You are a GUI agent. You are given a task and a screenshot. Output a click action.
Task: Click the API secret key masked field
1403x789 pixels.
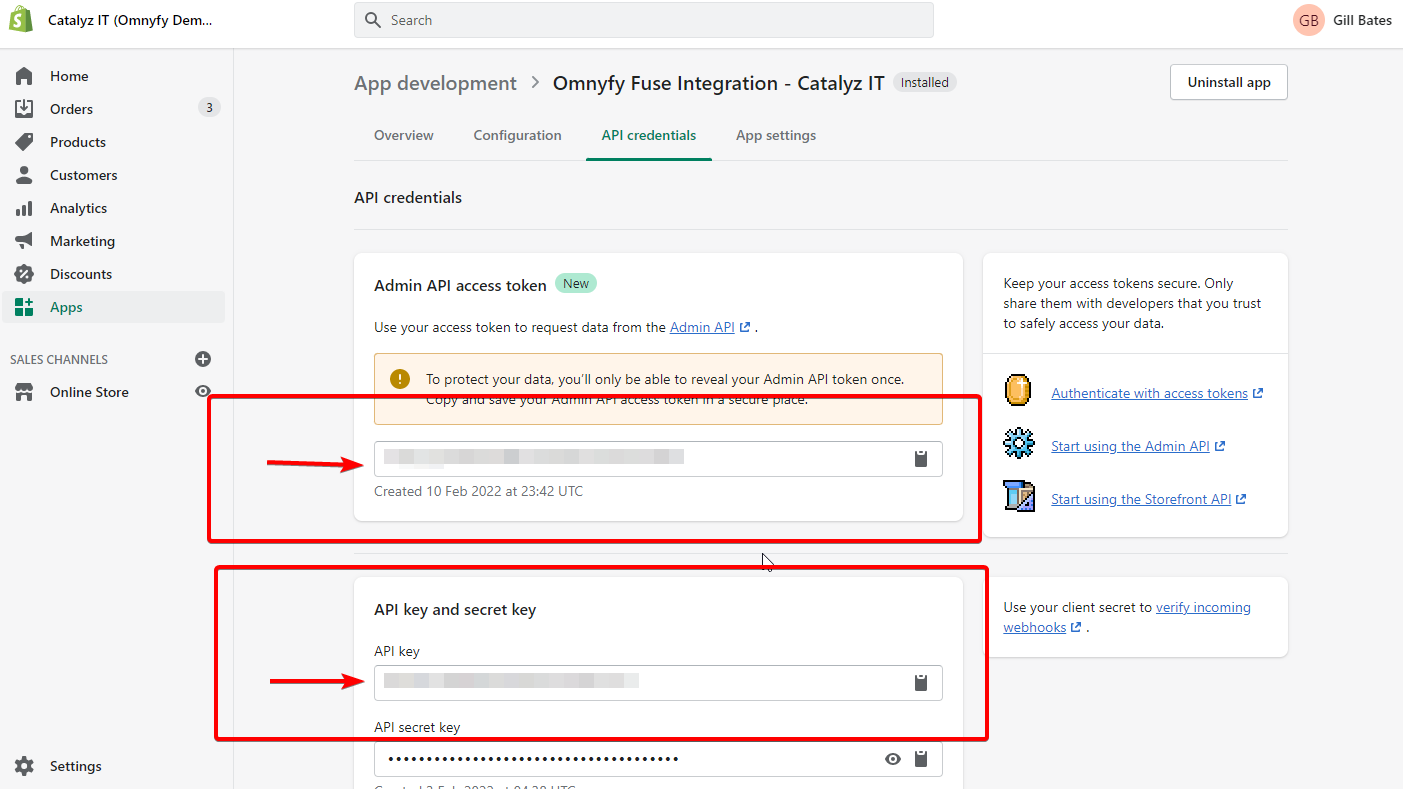658,759
